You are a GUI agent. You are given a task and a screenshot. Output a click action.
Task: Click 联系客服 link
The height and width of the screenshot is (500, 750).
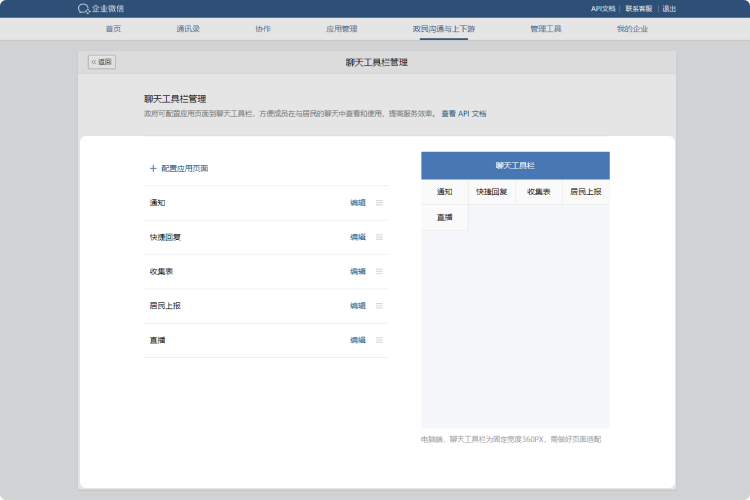639,9
